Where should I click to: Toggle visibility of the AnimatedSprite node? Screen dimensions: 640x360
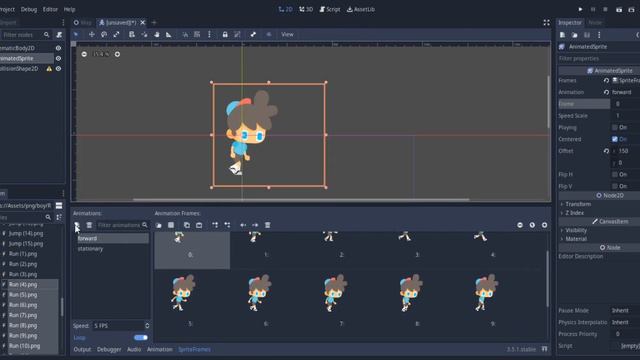58,58
